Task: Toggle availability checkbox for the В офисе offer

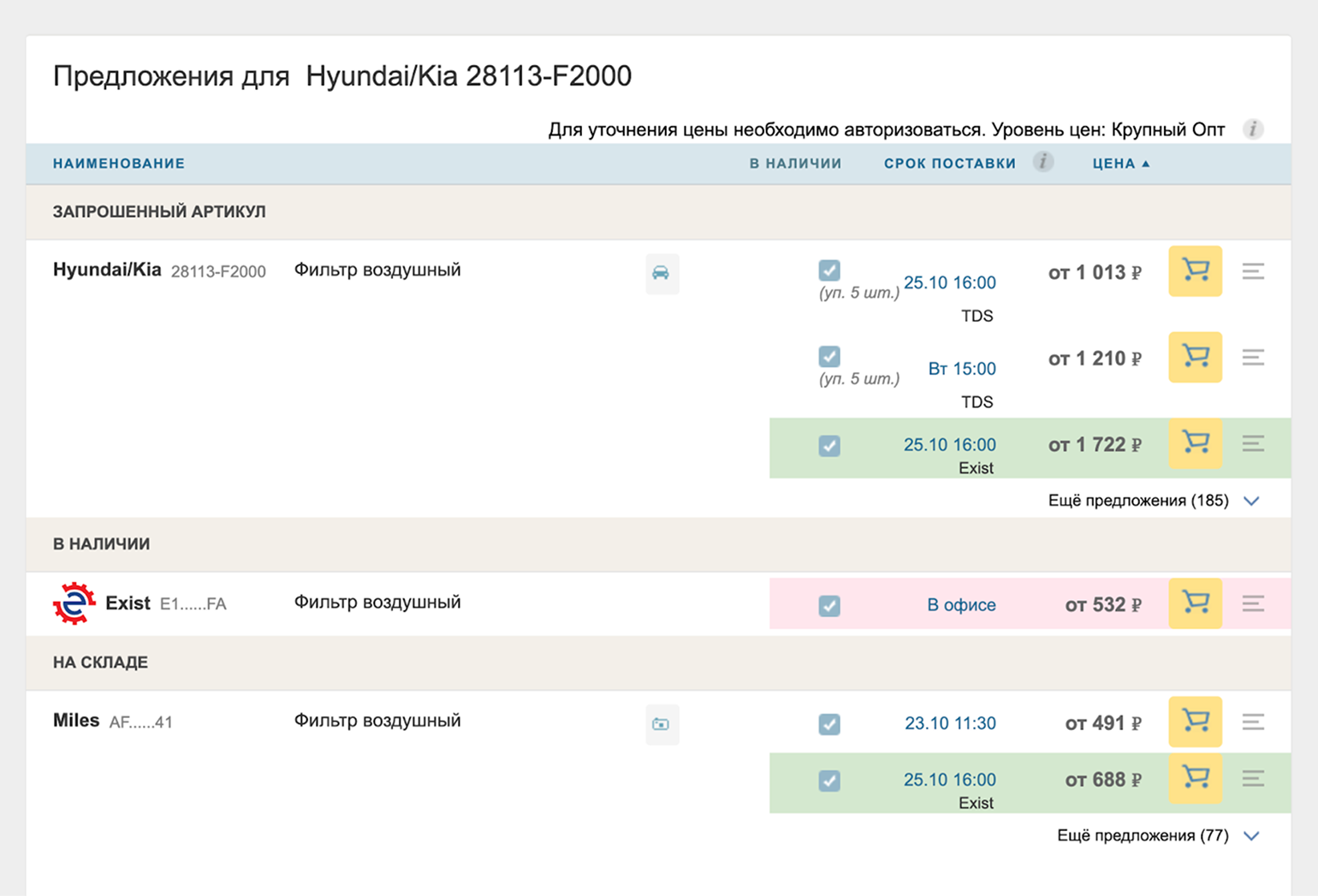Action: coord(829,606)
